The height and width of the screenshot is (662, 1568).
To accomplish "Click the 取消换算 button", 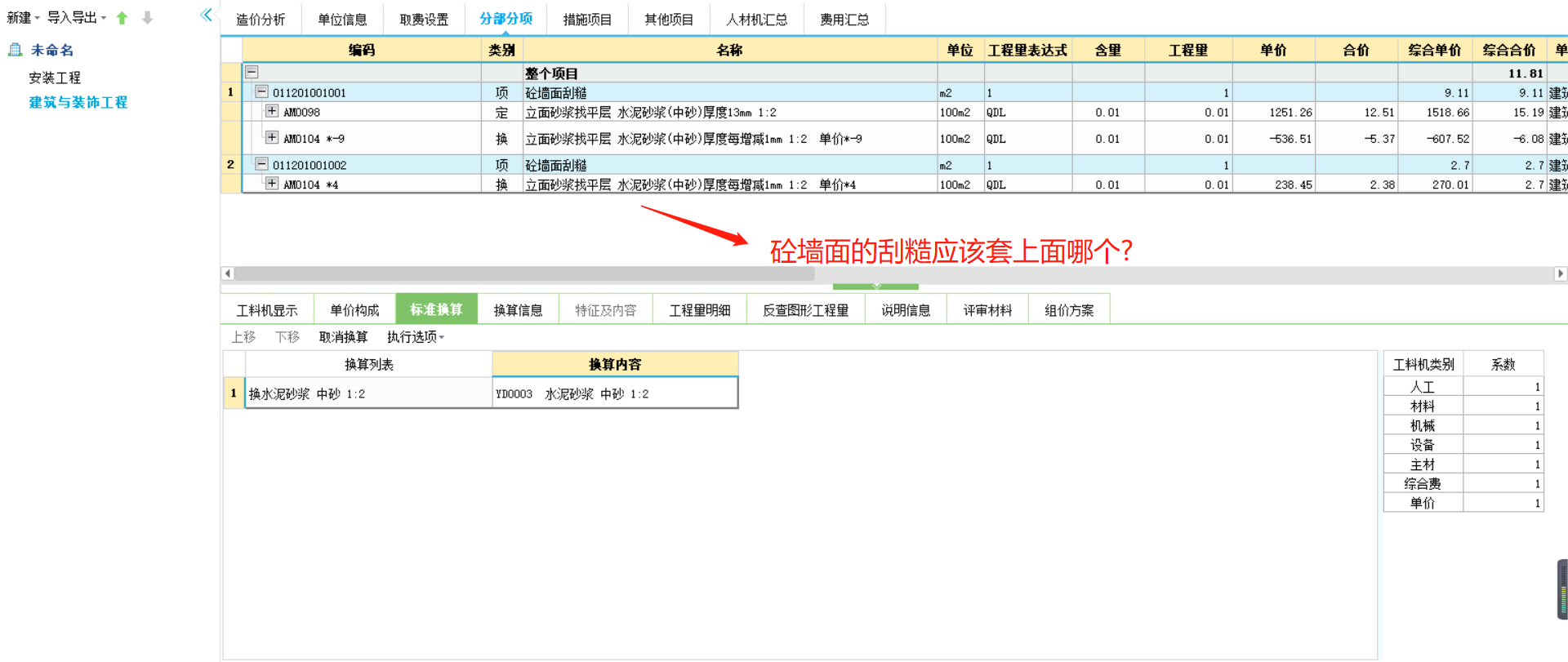I will click(343, 336).
